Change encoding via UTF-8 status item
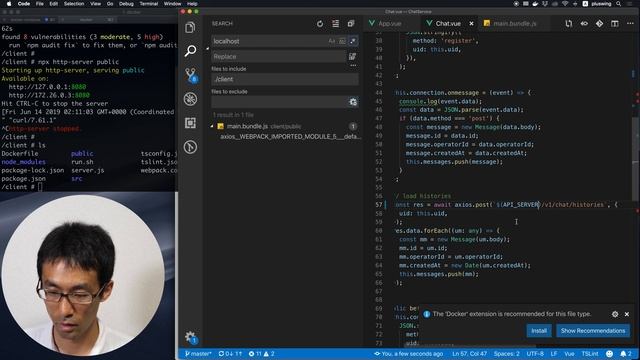This screenshot has height=360, width=640. [x=535, y=353]
